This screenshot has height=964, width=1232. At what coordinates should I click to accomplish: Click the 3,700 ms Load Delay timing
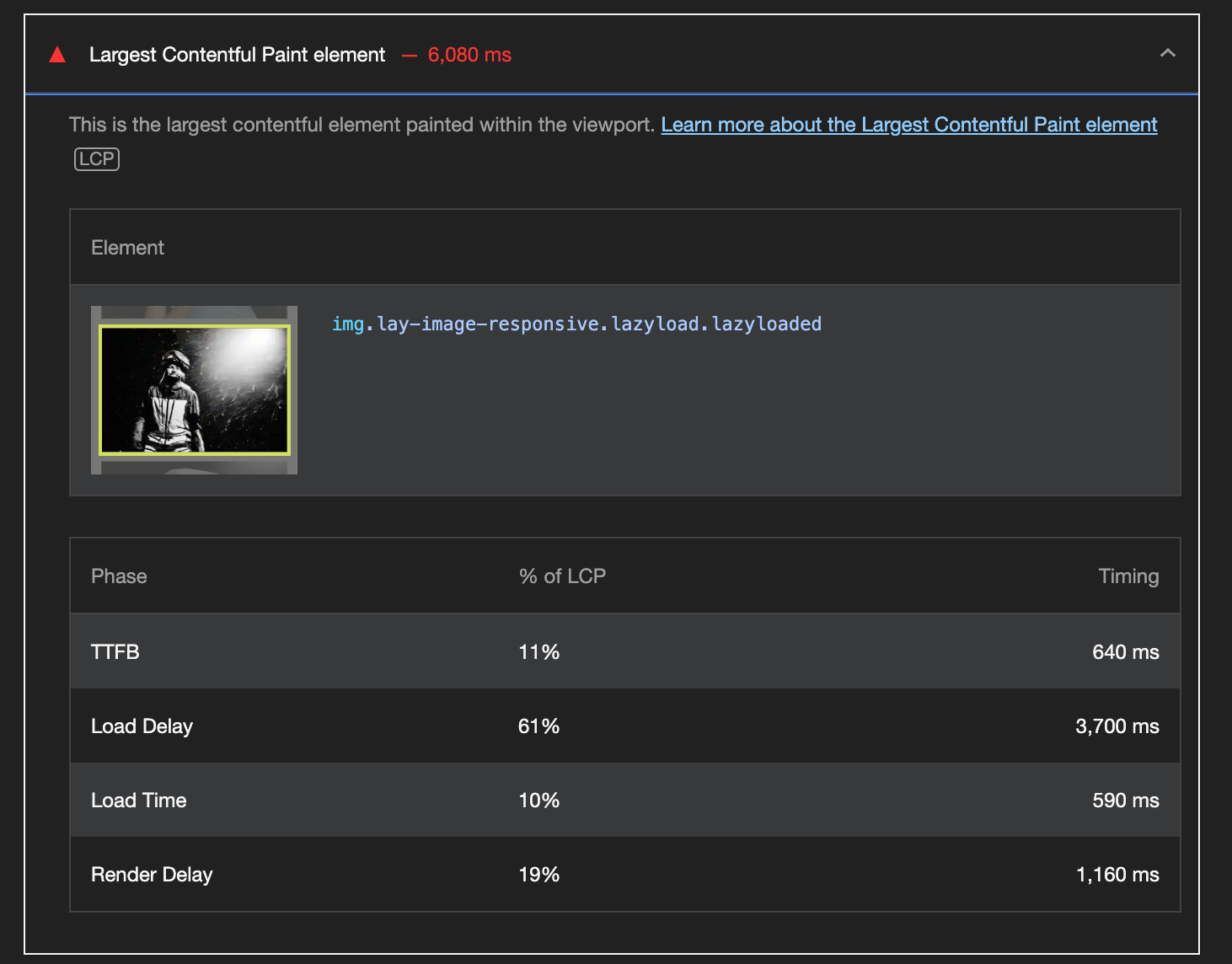tap(1117, 726)
